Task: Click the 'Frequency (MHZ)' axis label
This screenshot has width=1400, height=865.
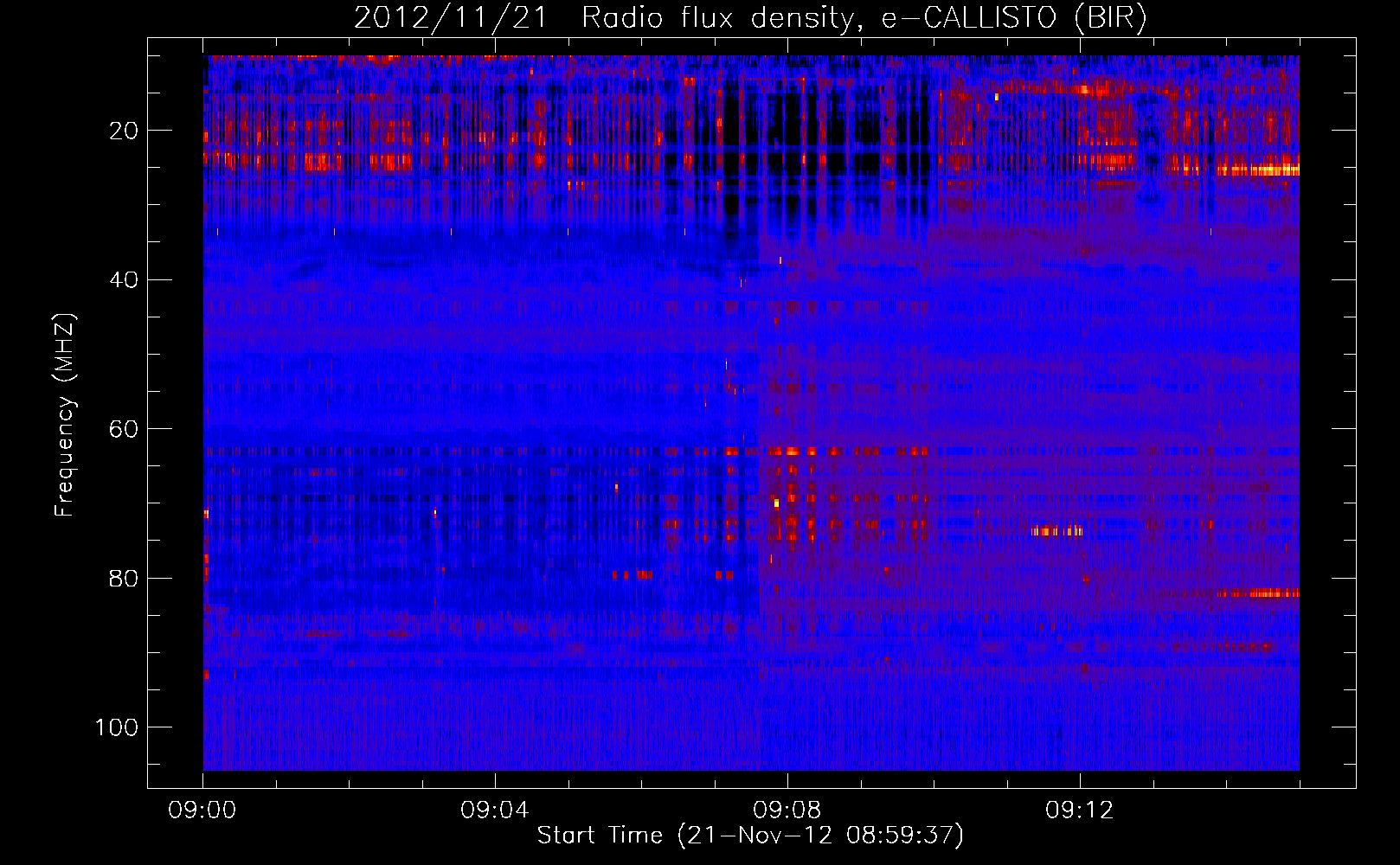Action: [65, 414]
